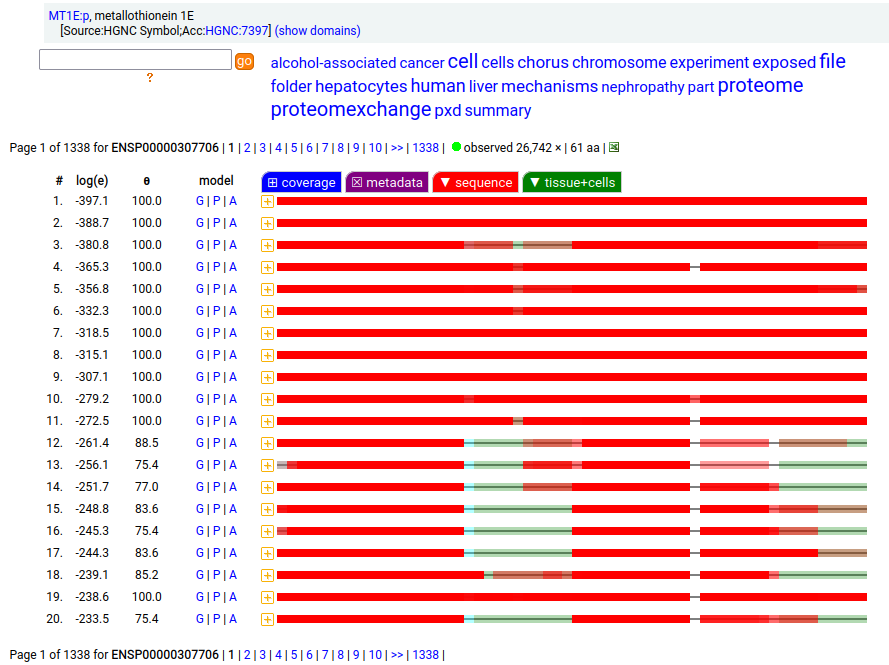Go to page 10 in top pagination
889x665 pixels.
(375, 148)
